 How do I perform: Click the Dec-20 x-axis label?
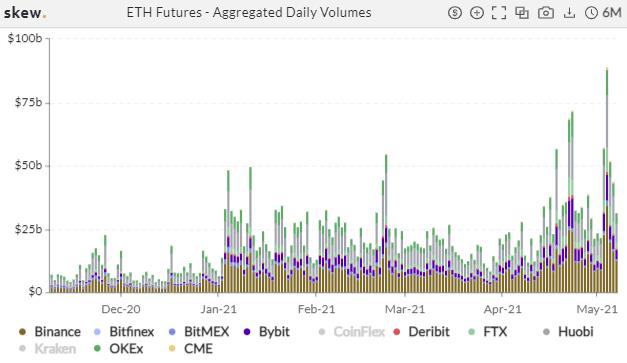(121, 309)
